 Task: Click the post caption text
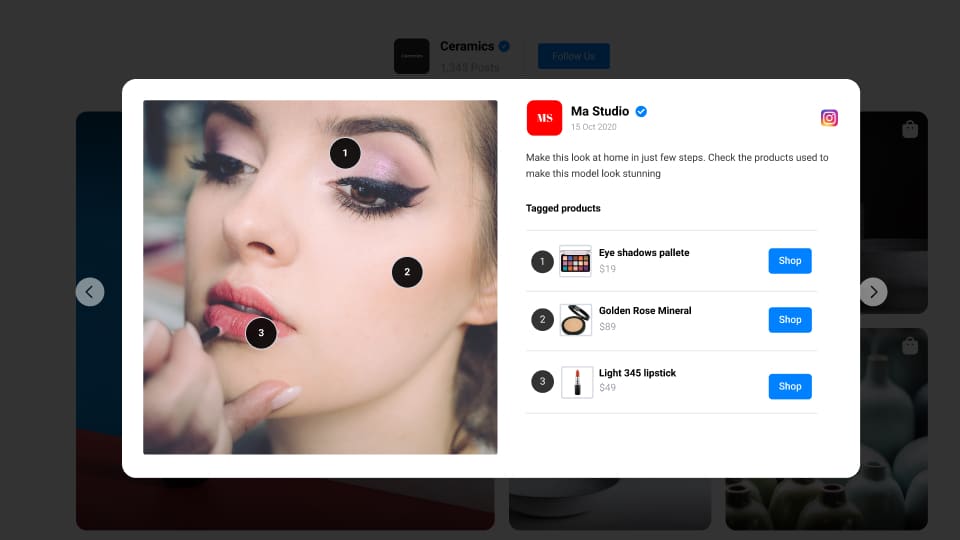click(x=677, y=165)
